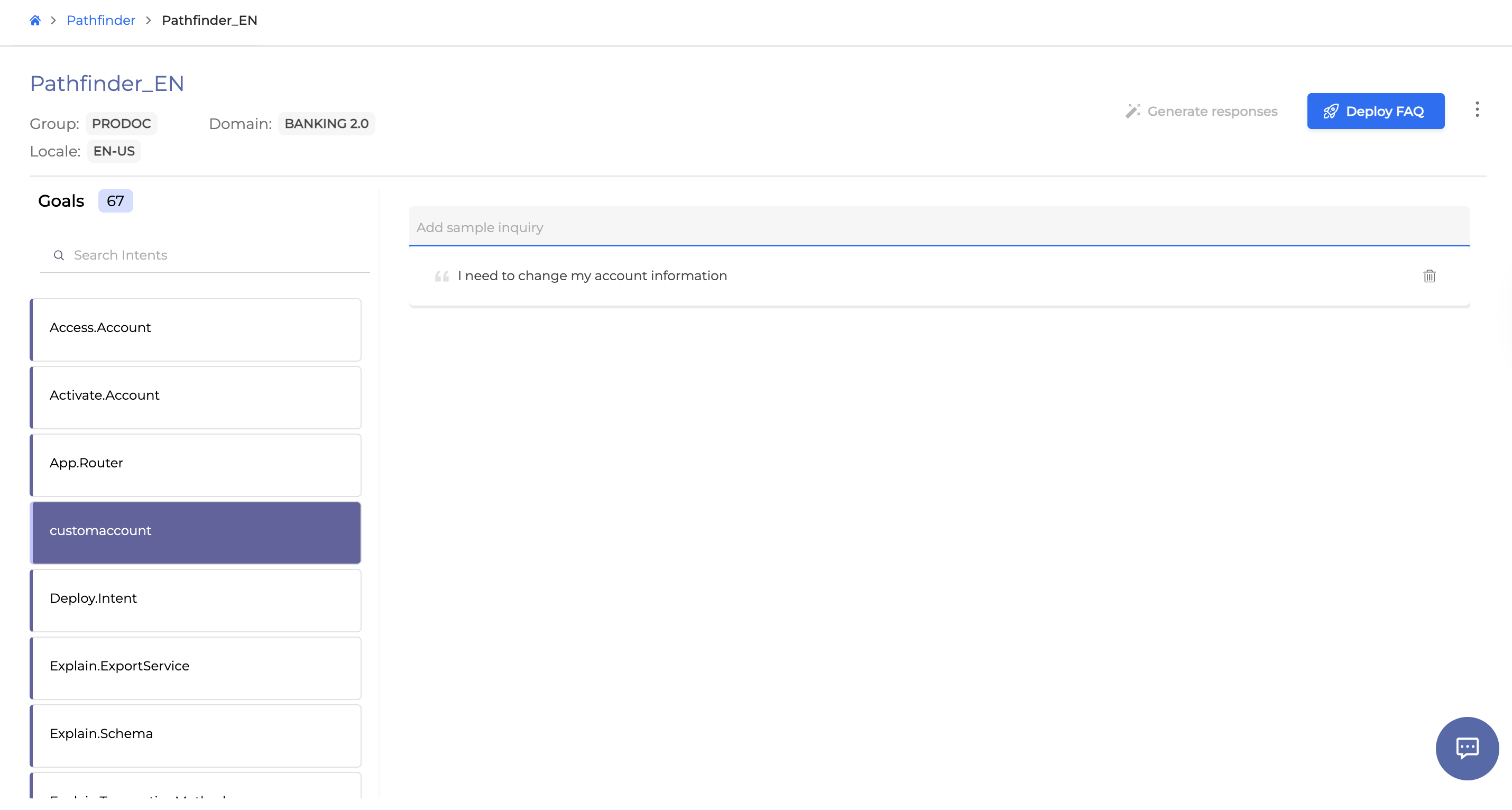The height and width of the screenshot is (810, 1512).
Task: Click the home icon in the breadcrumb
Action: (35, 20)
